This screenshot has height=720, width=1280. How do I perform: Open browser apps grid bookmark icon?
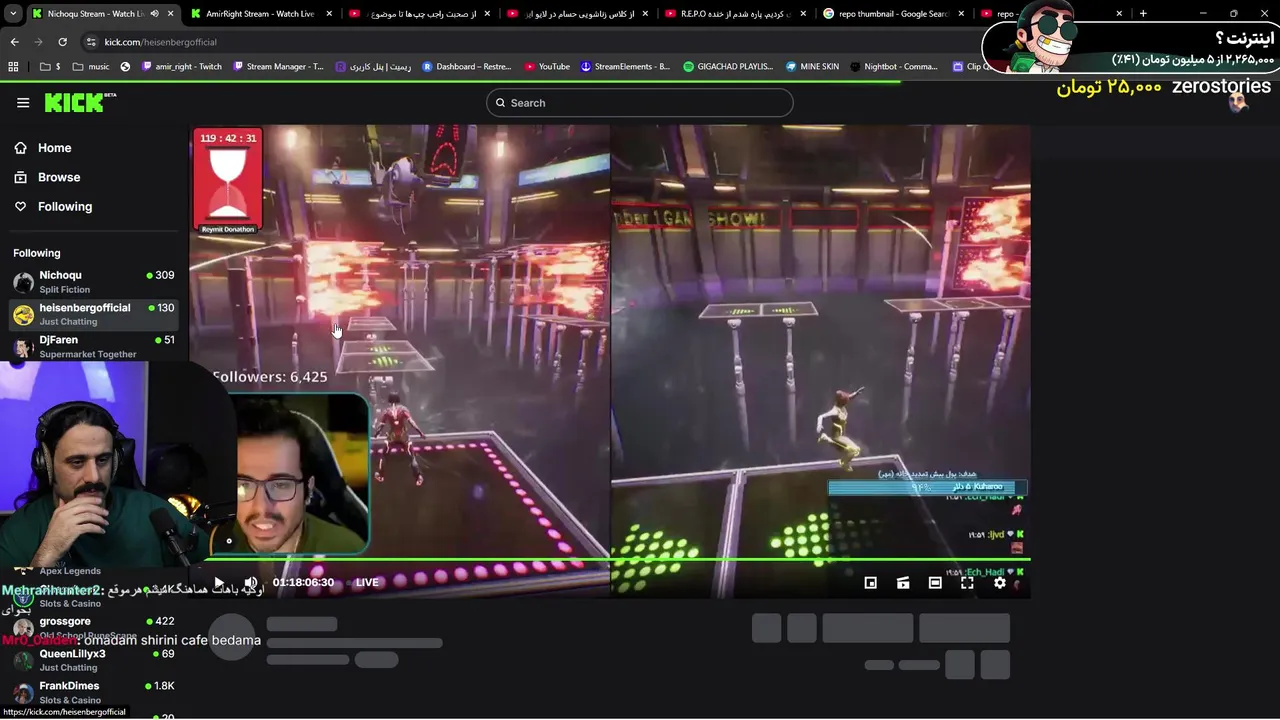[13, 67]
